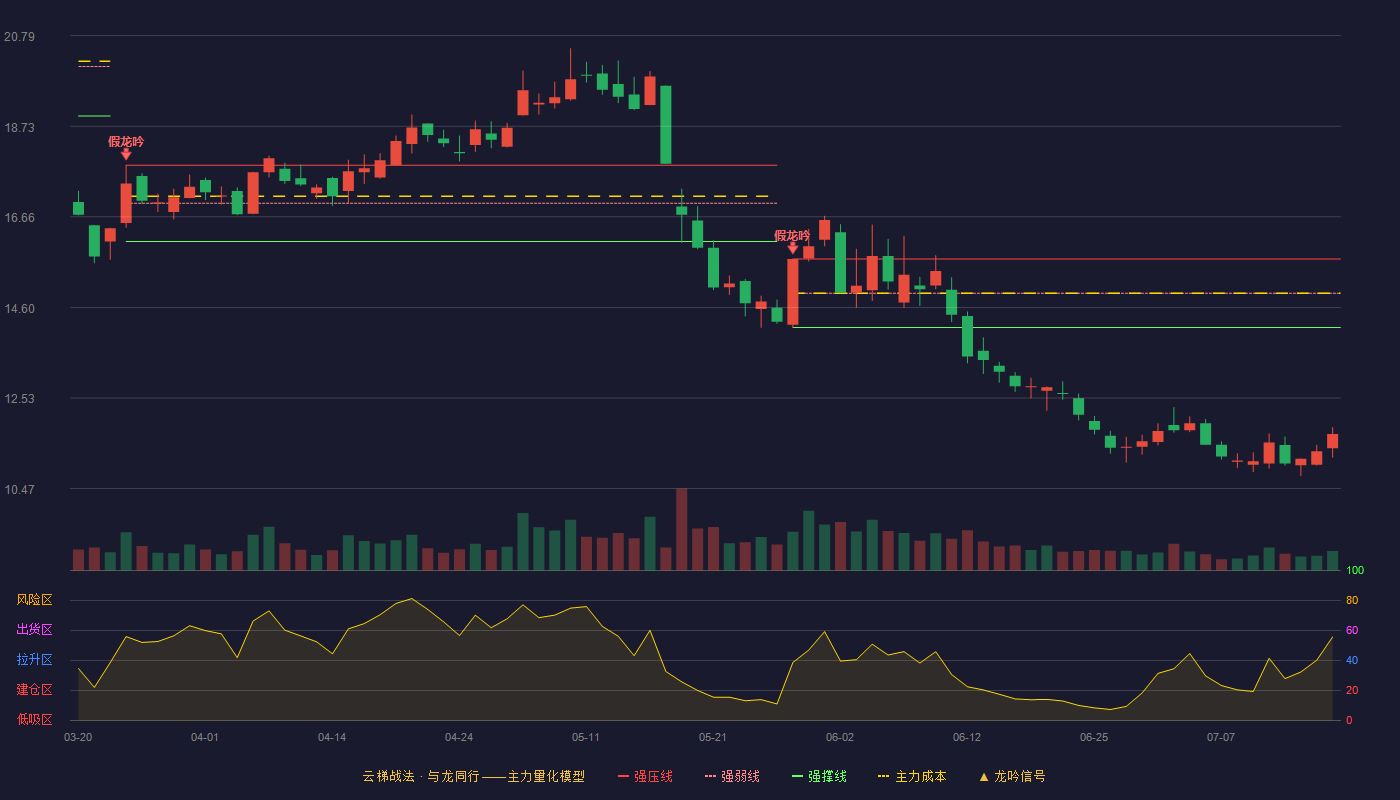Image resolution: width=1400 pixels, height=800 pixels.
Task: Click the red arrow under the late-May 假龙吟 label
Action: pyautogui.click(x=793, y=248)
